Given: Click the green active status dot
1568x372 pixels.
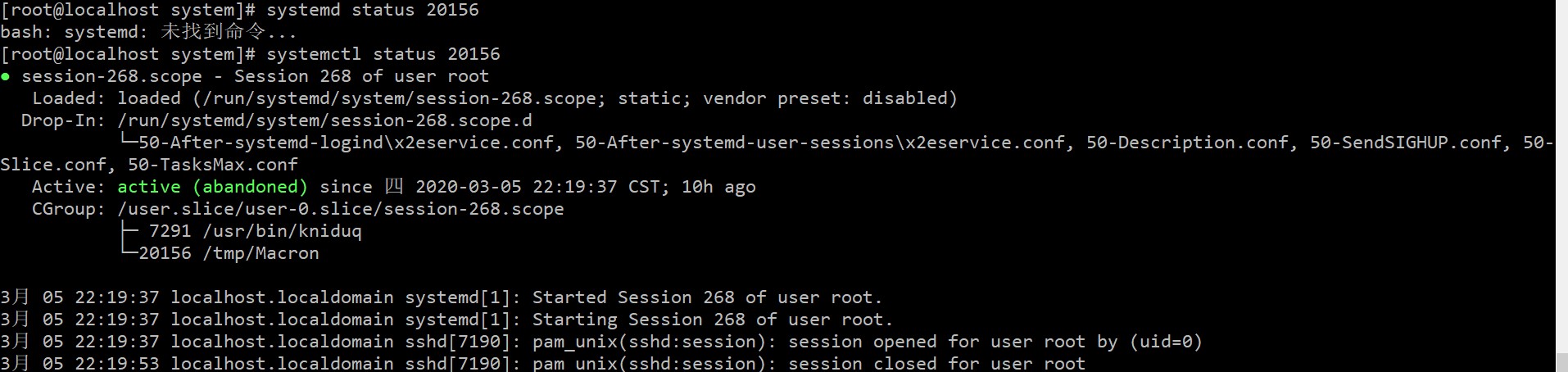Looking at the screenshot, I should [x=6, y=77].
